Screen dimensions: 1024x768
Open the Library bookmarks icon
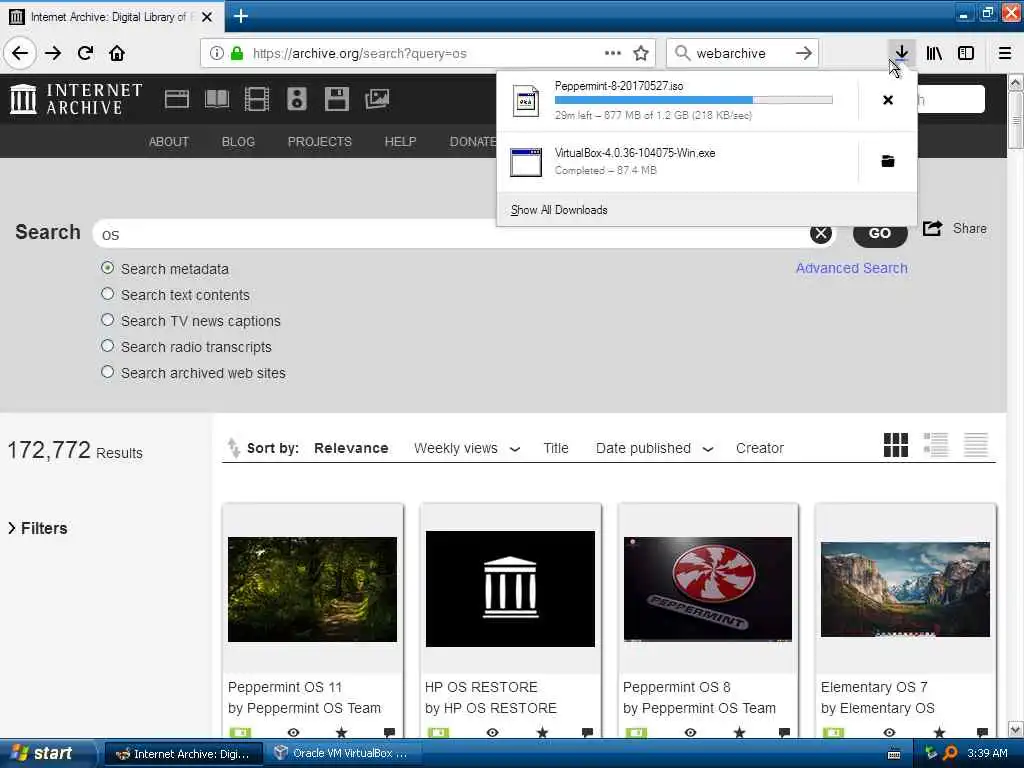pos(934,53)
